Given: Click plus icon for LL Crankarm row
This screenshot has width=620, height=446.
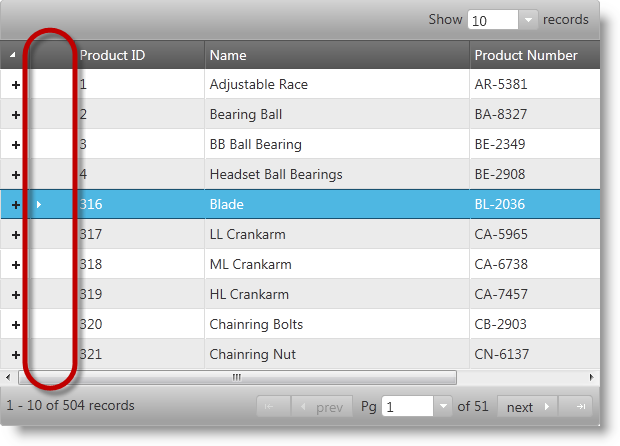Looking at the screenshot, I should tap(15, 235).
